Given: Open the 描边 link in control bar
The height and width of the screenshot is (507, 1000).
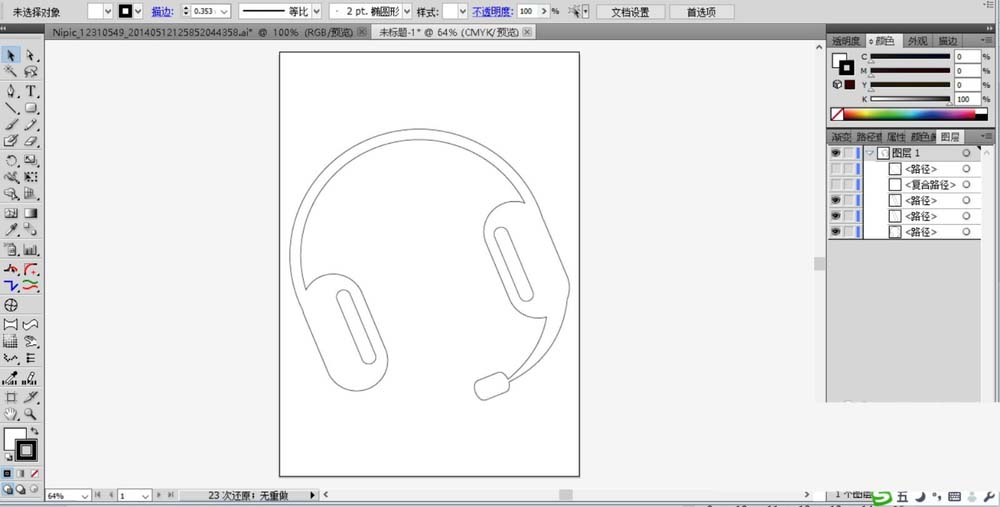Looking at the screenshot, I should (x=163, y=11).
